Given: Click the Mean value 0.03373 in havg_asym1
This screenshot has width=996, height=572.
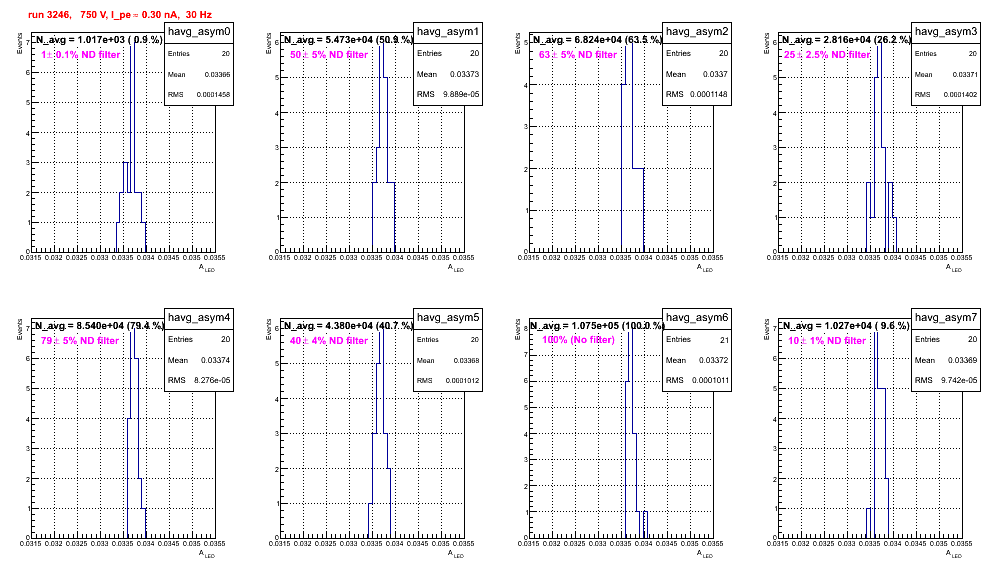Looking at the screenshot, I should tap(464, 74).
